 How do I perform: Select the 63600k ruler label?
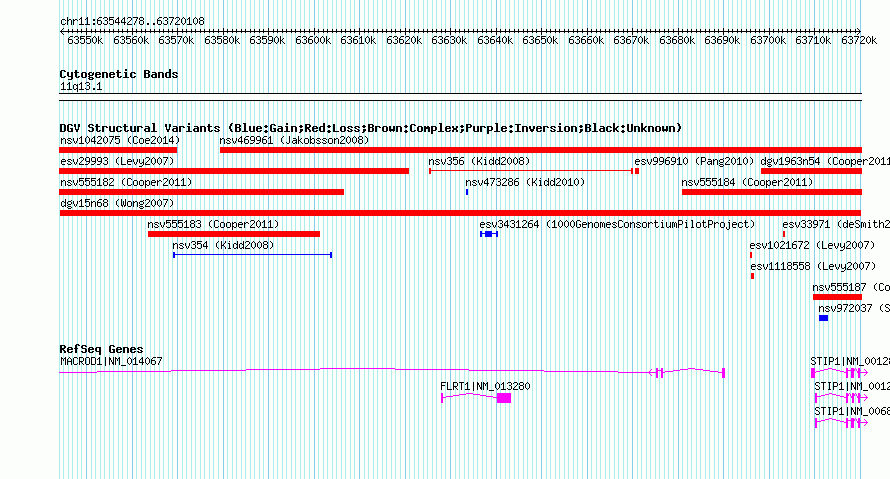[x=313, y=41]
